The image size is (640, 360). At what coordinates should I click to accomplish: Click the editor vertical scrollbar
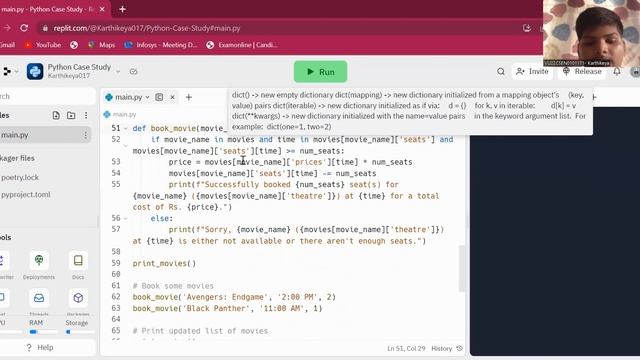click(x=462, y=269)
